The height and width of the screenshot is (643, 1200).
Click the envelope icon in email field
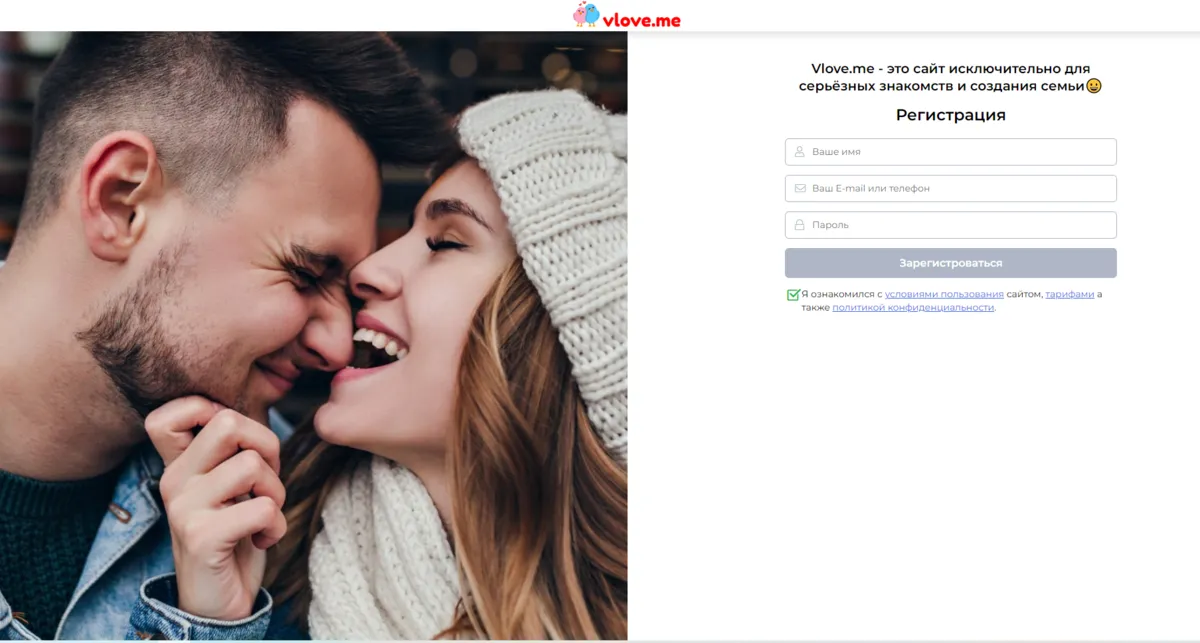[800, 188]
